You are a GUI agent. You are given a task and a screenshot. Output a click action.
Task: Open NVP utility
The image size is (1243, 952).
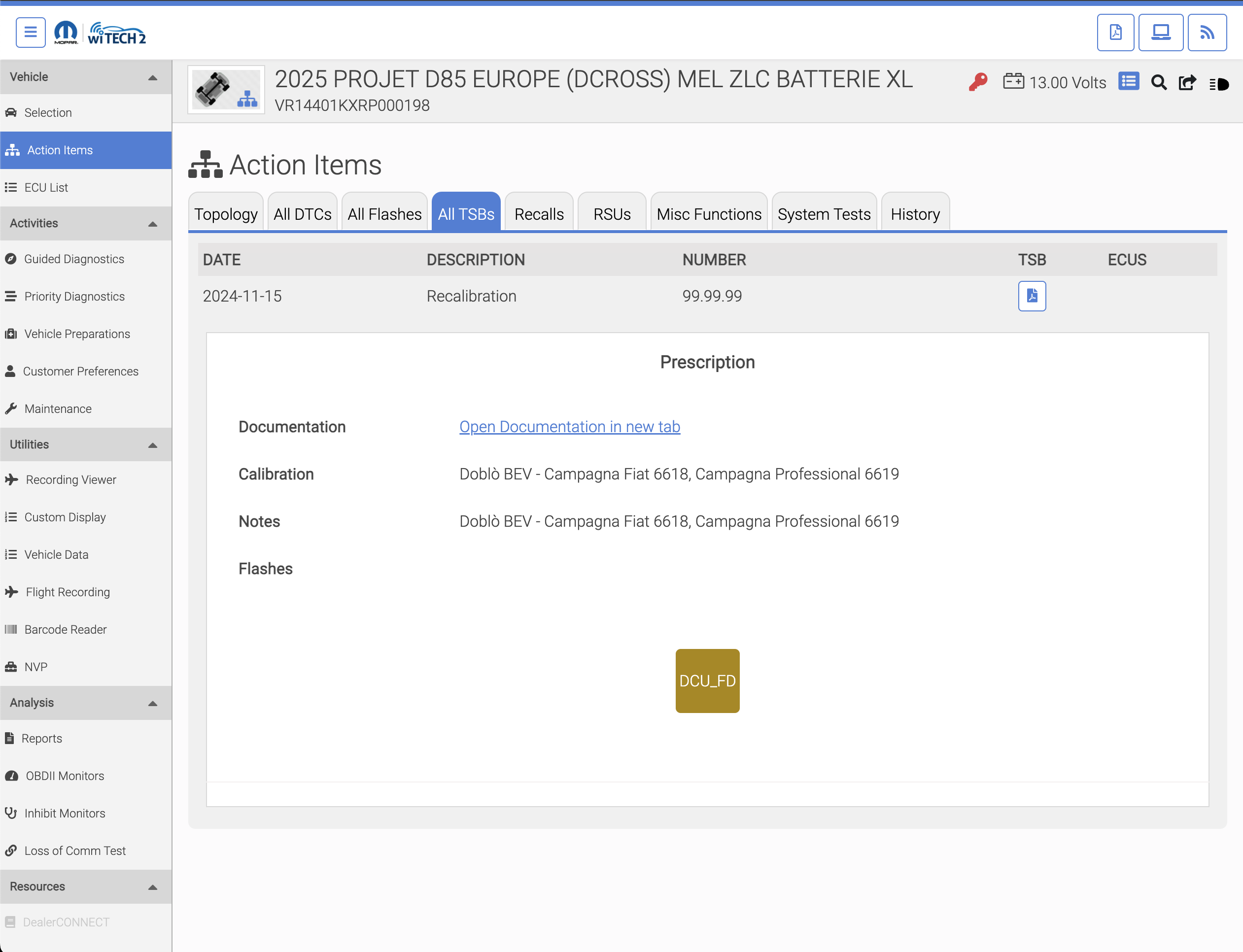(86, 667)
